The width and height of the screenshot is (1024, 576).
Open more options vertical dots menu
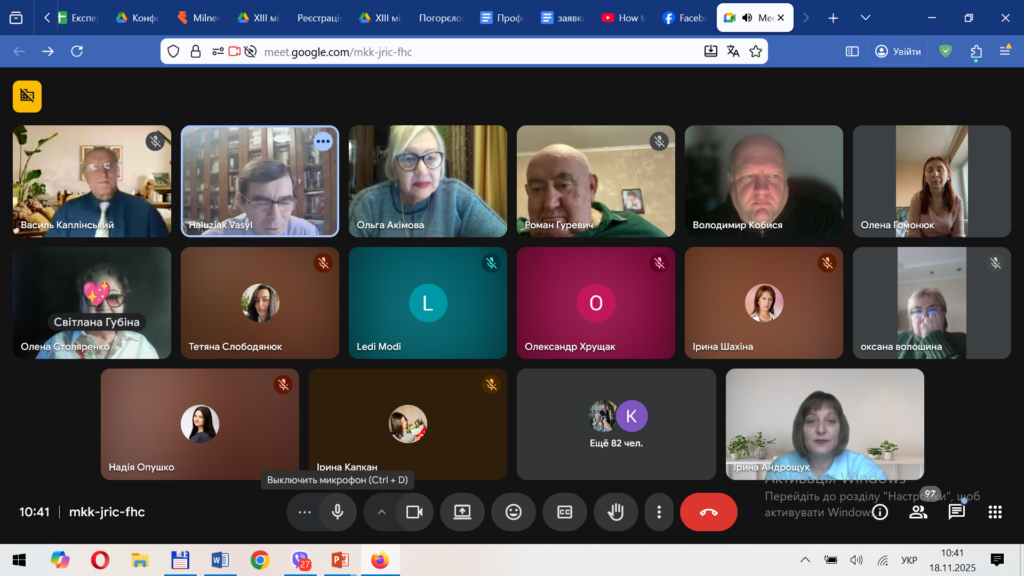(659, 512)
